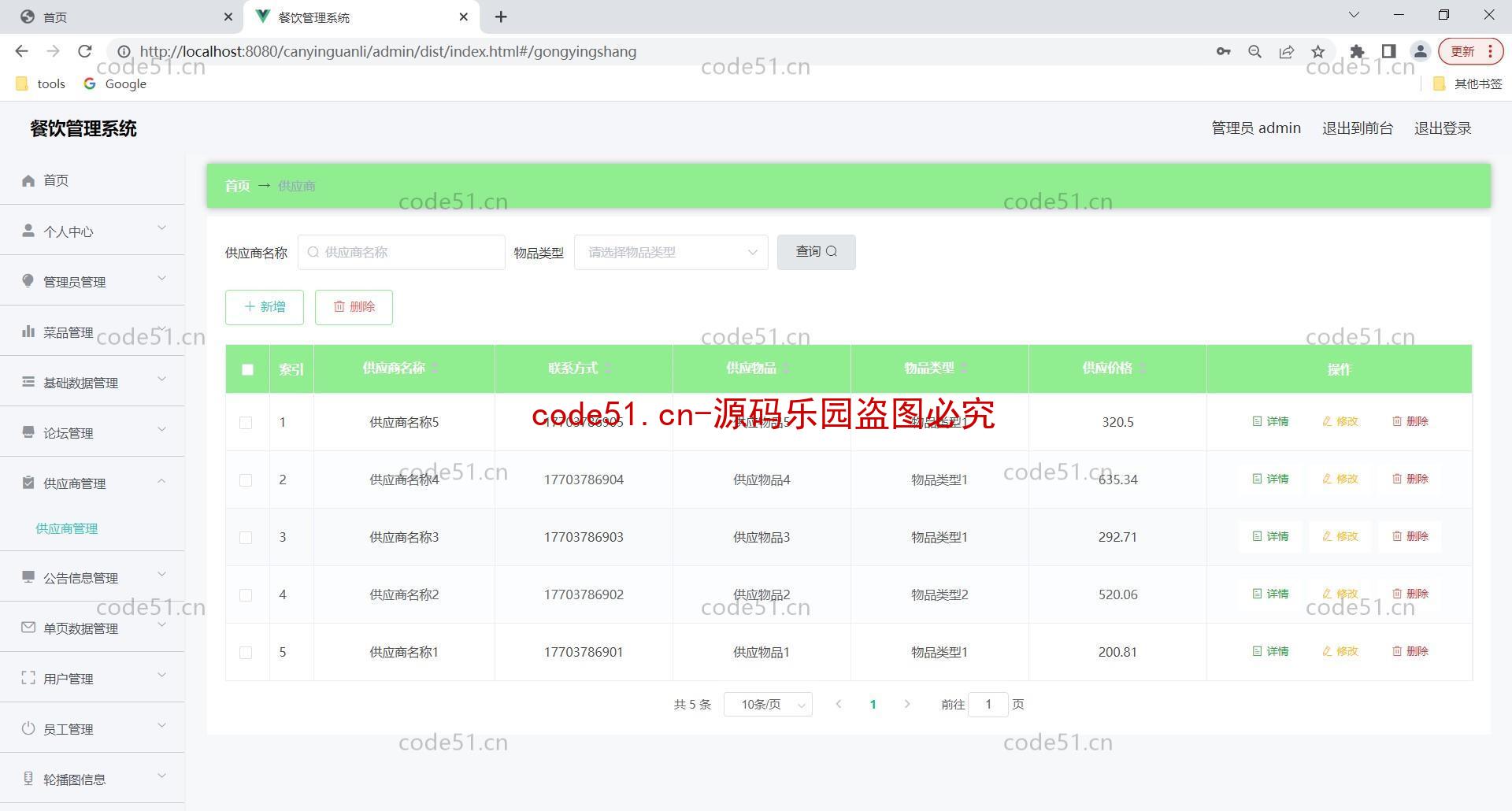Click the 新增 add button
1512x811 pixels.
pos(265,307)
